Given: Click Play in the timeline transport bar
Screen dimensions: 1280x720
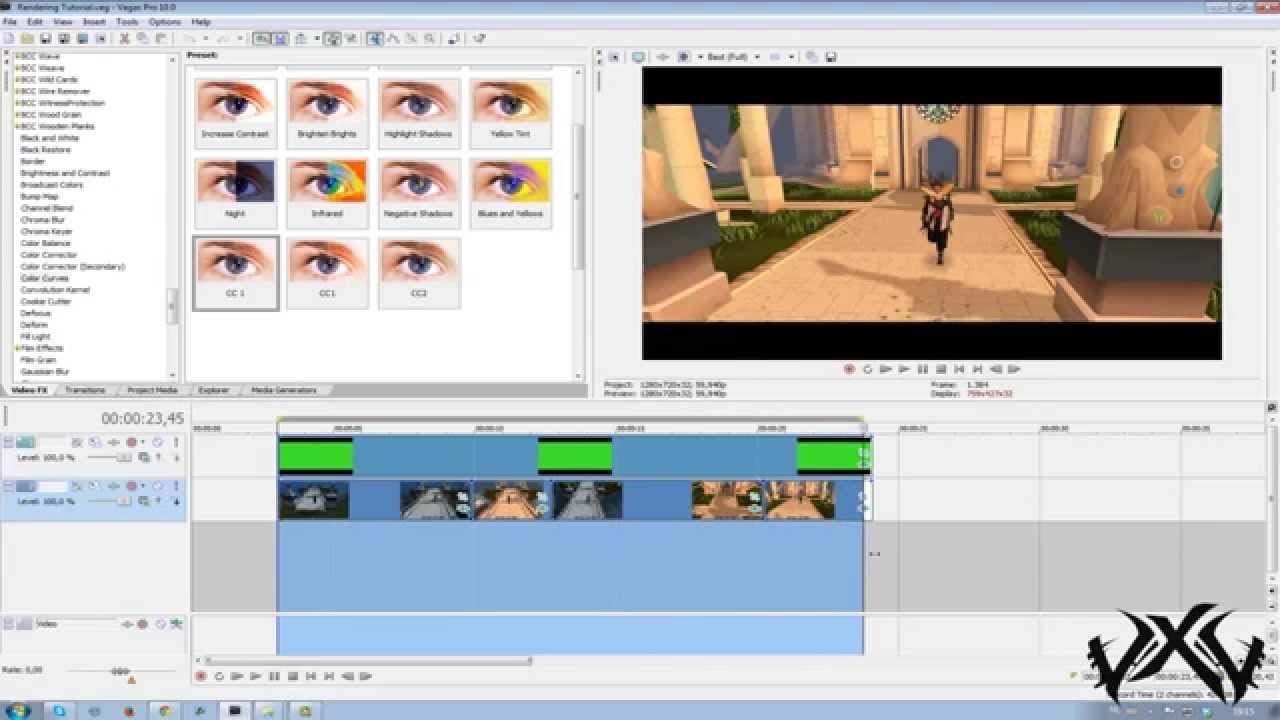Looking at the screenshot, I should [x=256, y=676].
